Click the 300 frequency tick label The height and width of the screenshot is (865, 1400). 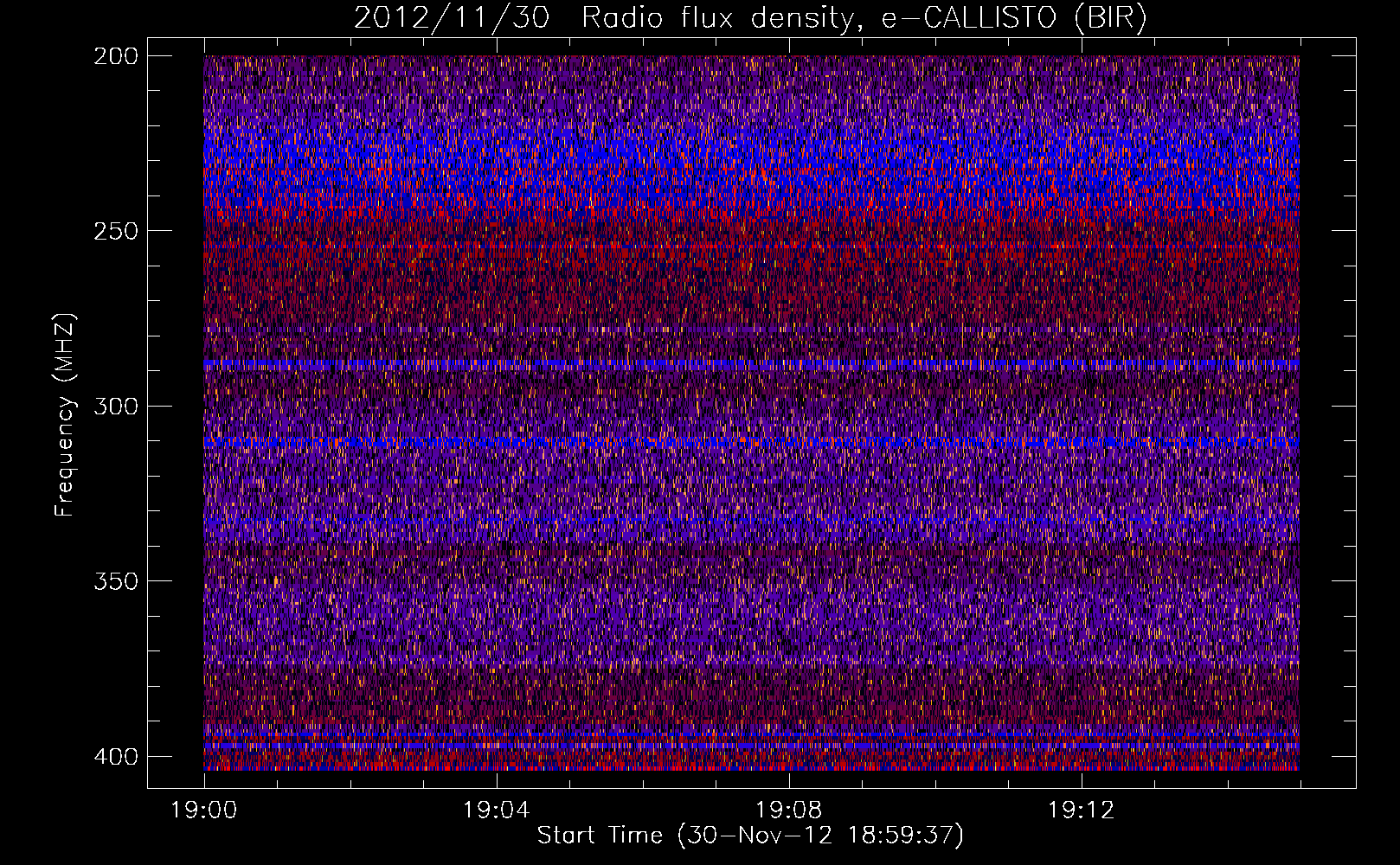pos(115,407)
